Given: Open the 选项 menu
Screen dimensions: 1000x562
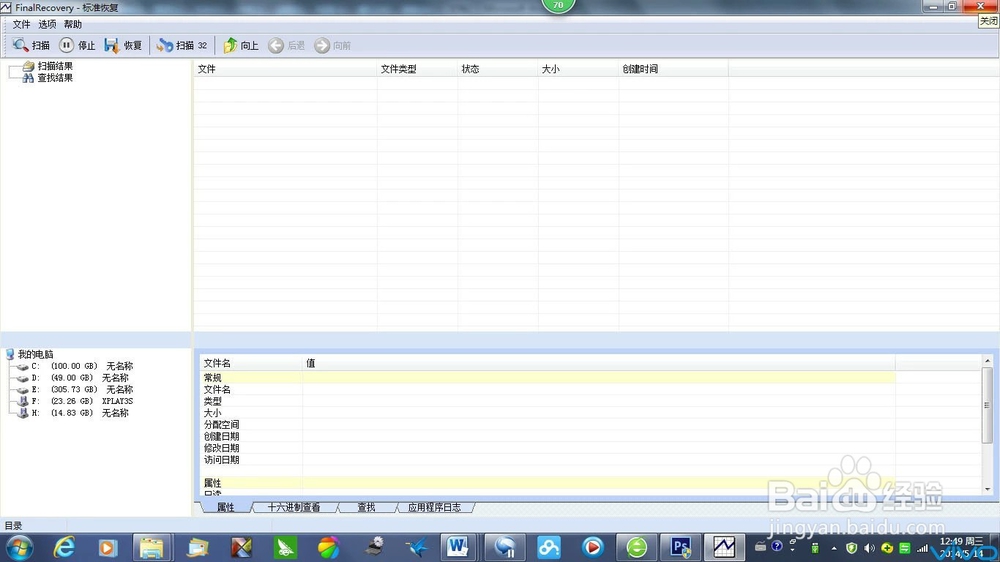Looking at the screenshot, I should click(47, 24).
